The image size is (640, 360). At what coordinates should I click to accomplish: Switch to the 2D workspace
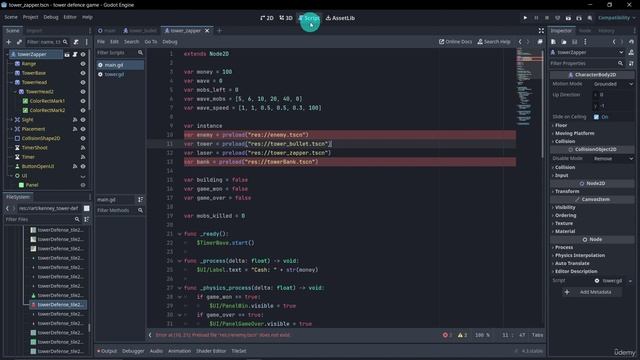(x=267, y=18)
